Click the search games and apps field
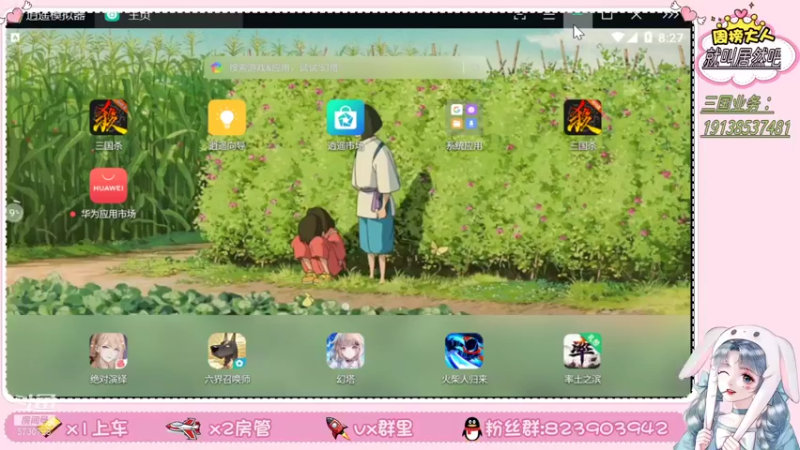The width and height of the screenshot is (800, 450). [345, 67]
